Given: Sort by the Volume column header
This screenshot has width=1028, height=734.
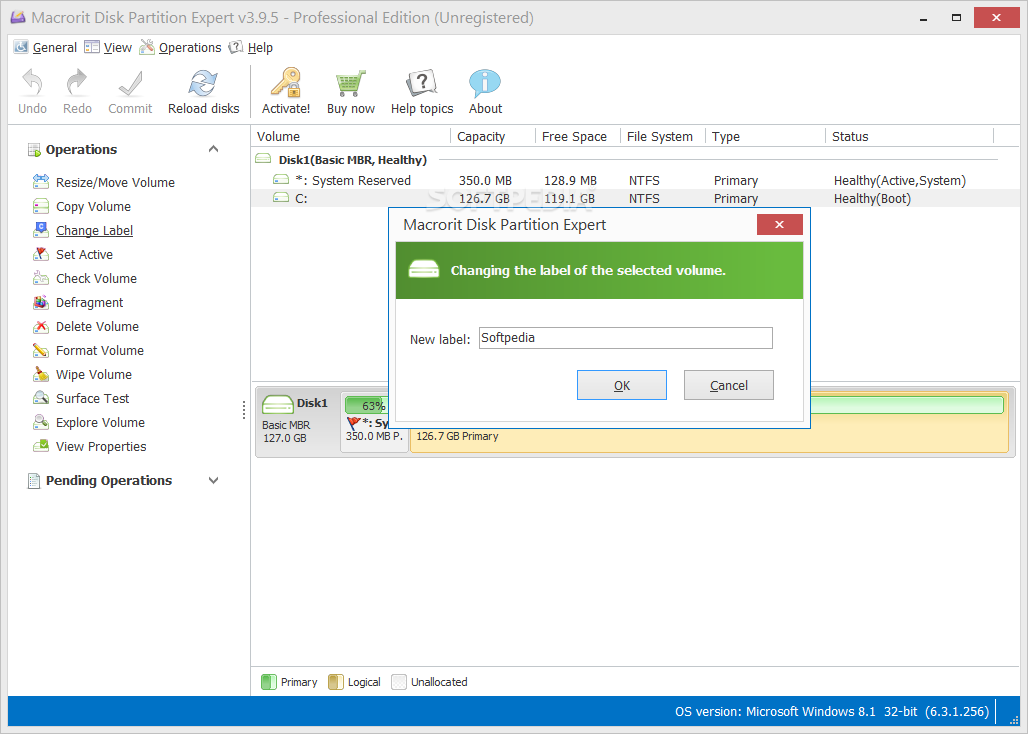Looking at the screenshot, I should (351, 136).
